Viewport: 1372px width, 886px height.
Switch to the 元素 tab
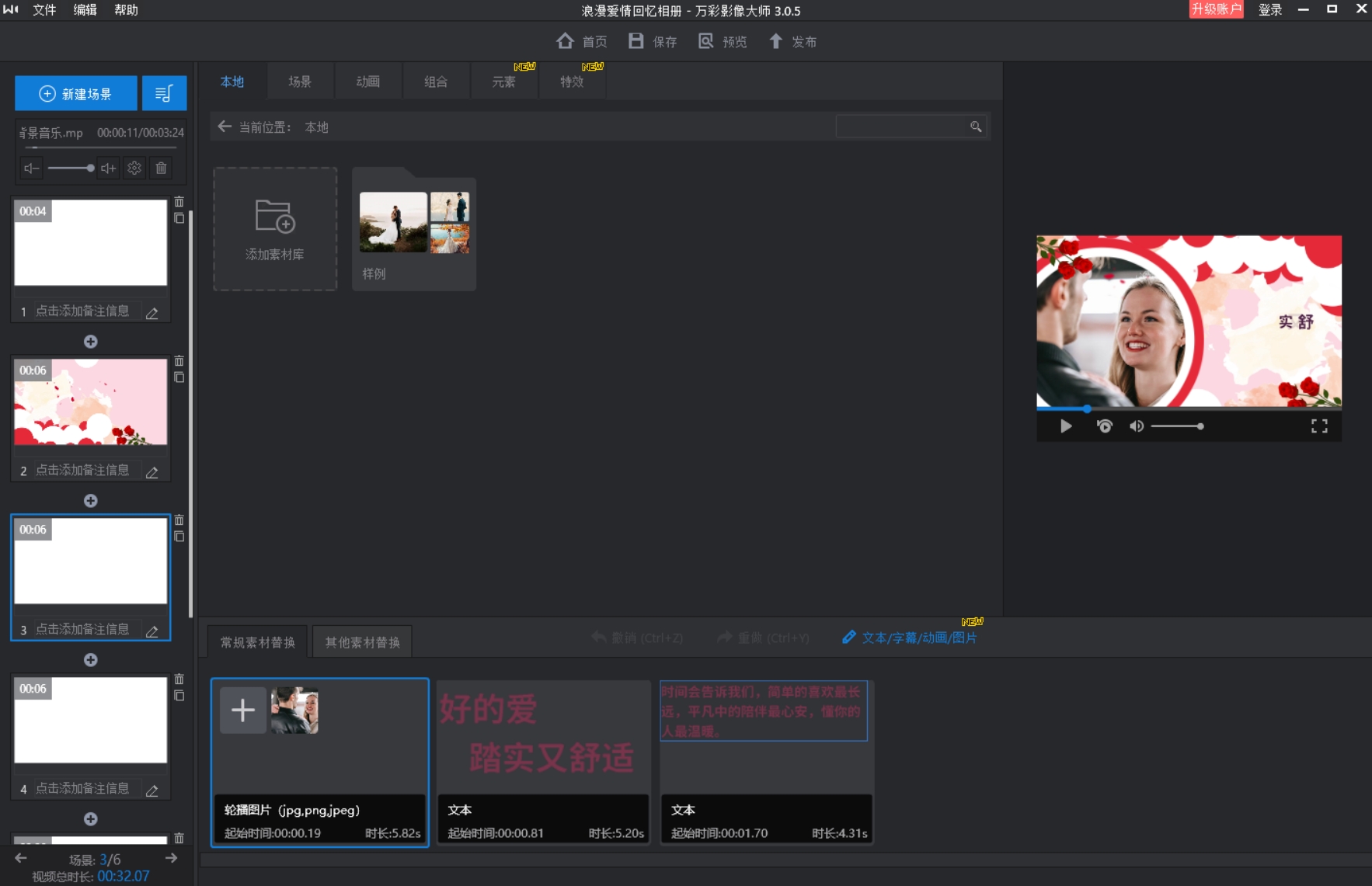pos(503,82)
